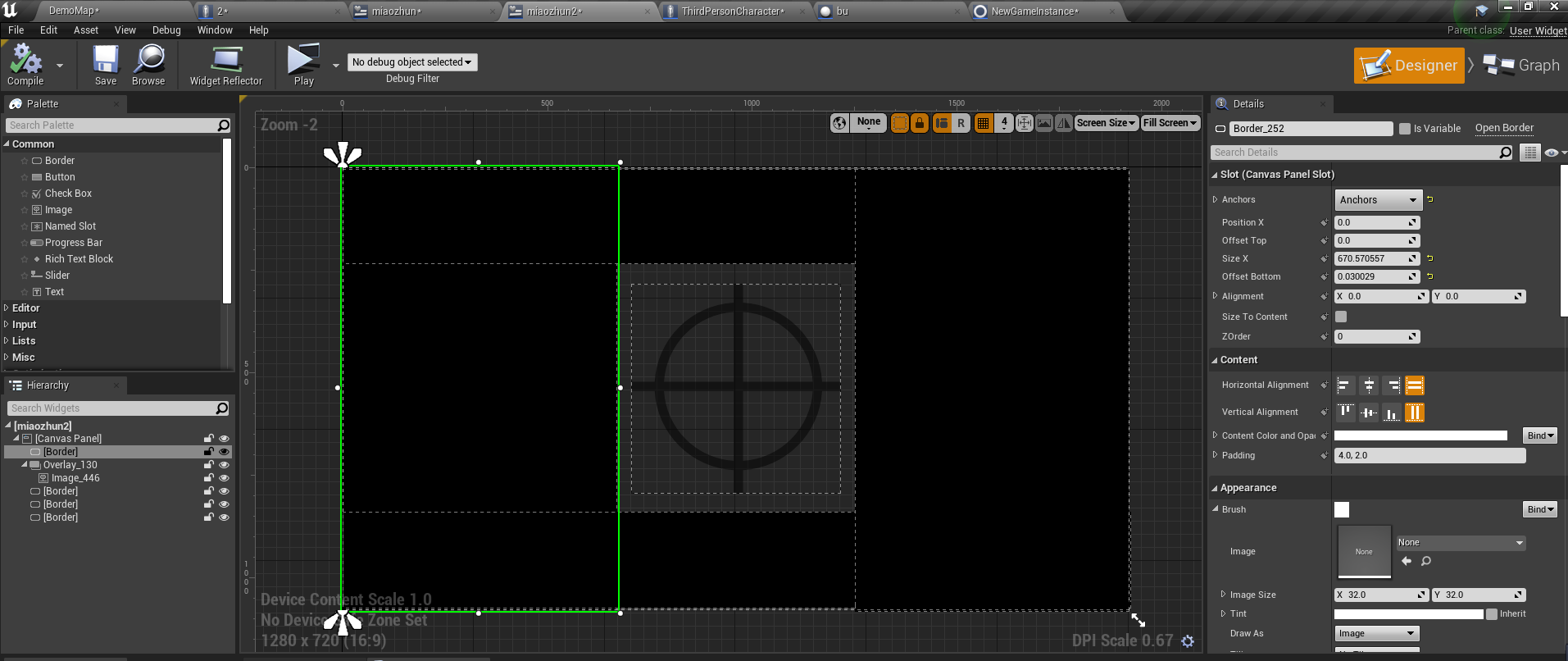Click the zoom to fit icon

click(1024, 123)
